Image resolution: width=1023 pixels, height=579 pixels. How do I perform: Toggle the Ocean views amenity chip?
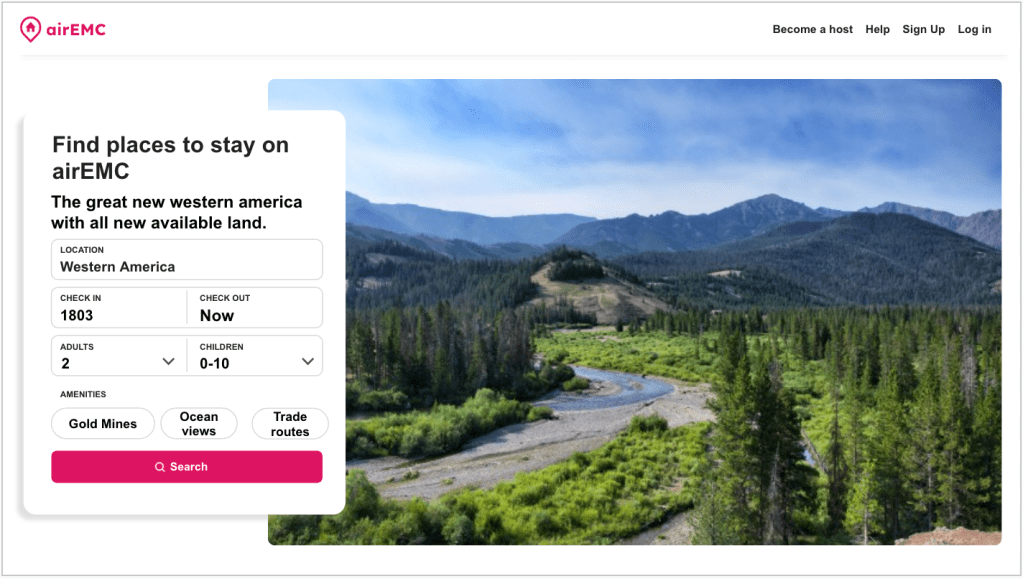[x=198, y=424]
